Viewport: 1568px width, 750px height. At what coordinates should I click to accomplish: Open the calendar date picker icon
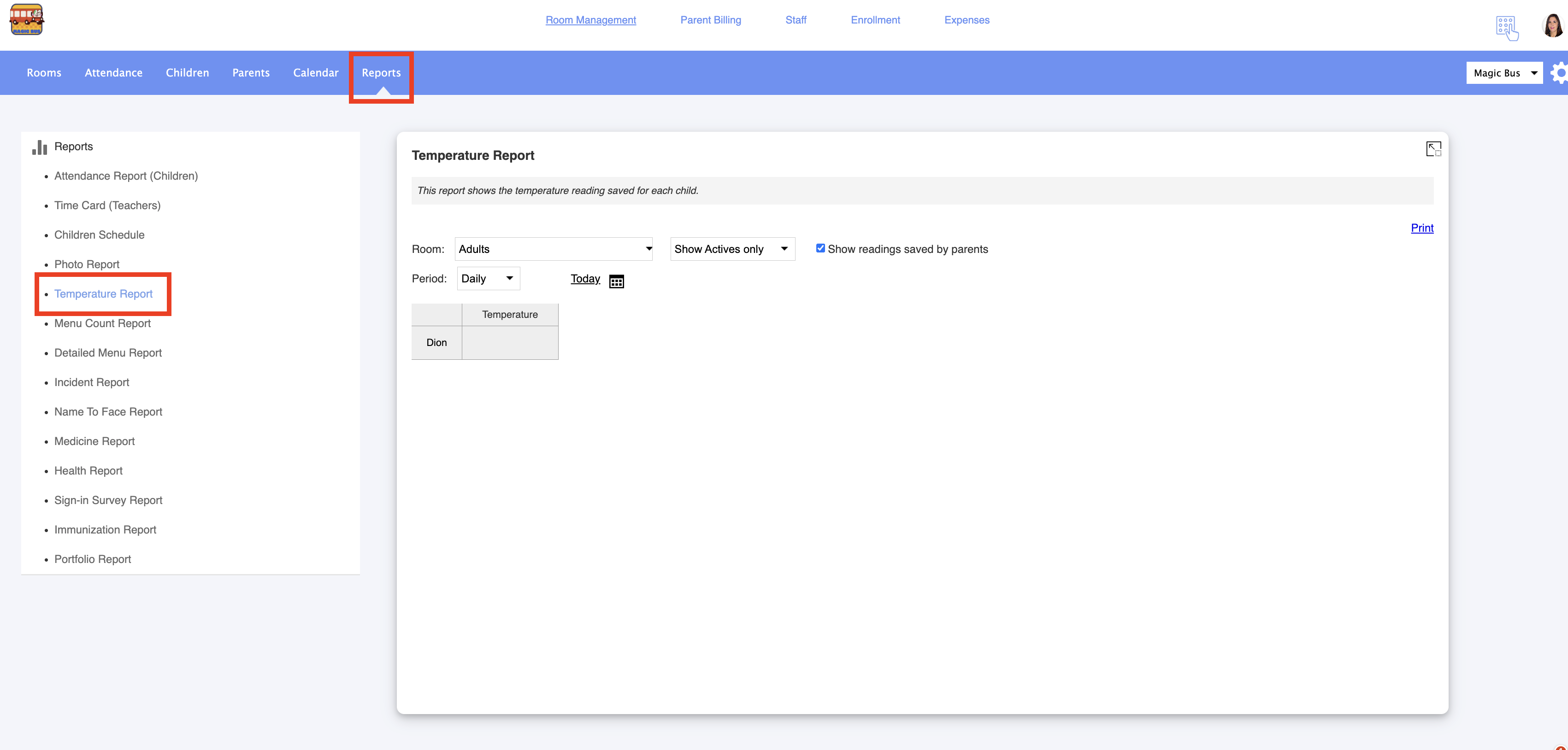pyautogui.click(x=616, y=281)
